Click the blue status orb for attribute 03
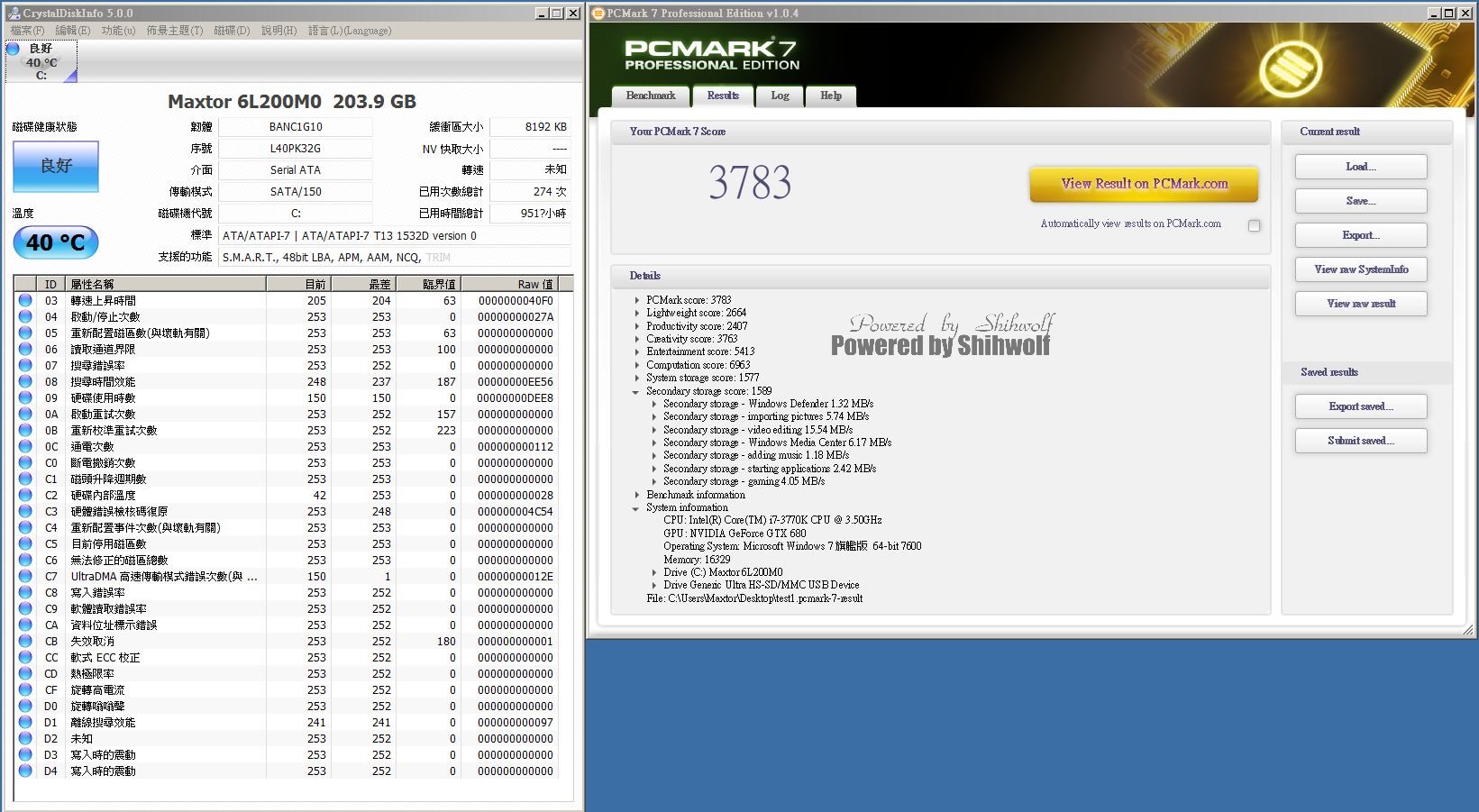The width and height of the screenshot is (1479, 812). click(x=25, y=300)
